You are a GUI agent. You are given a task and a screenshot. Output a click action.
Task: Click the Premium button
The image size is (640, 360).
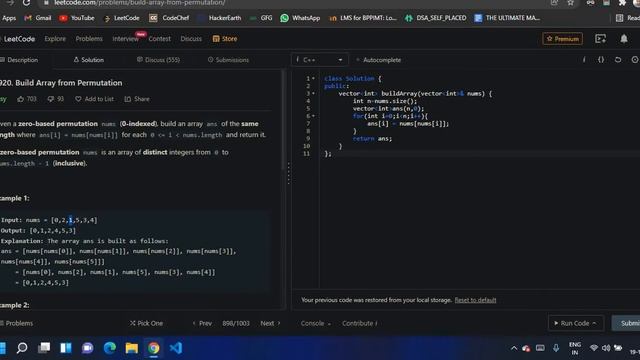click(562, 39)
